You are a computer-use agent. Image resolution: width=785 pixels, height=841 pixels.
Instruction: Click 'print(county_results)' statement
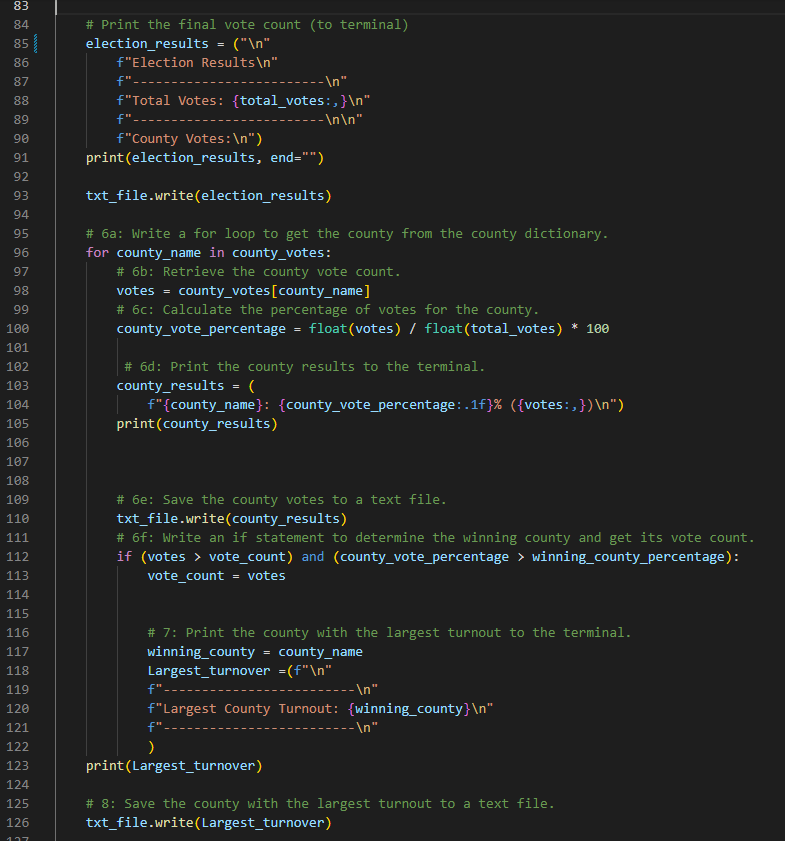click(x=197, y=424)
